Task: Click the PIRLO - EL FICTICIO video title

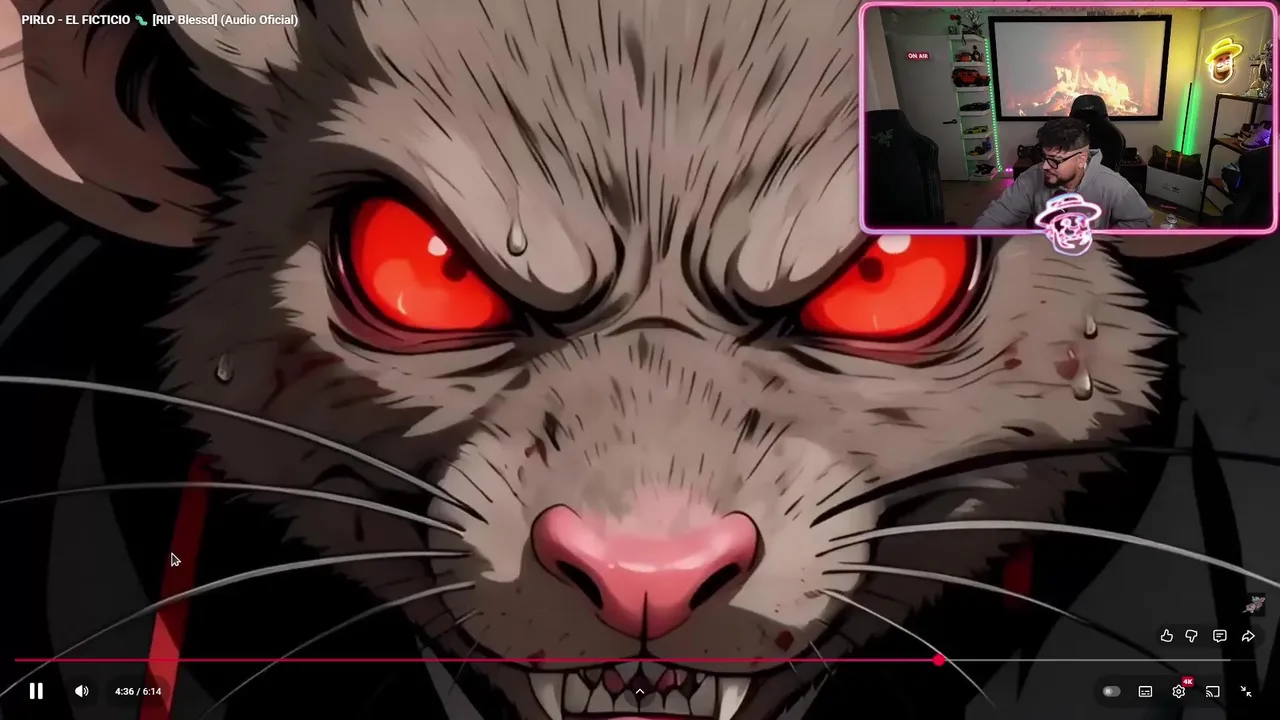Action: point(160,19)
